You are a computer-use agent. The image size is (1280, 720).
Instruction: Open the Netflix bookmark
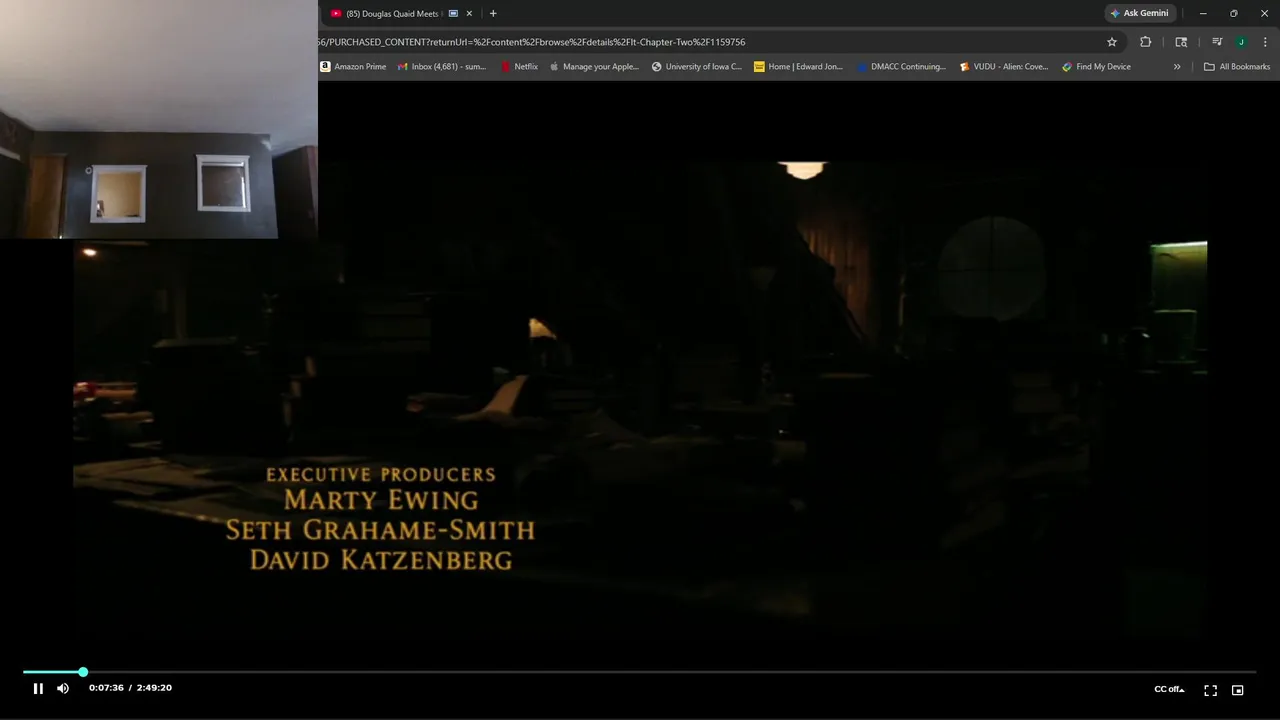click(x=519, y=67)
